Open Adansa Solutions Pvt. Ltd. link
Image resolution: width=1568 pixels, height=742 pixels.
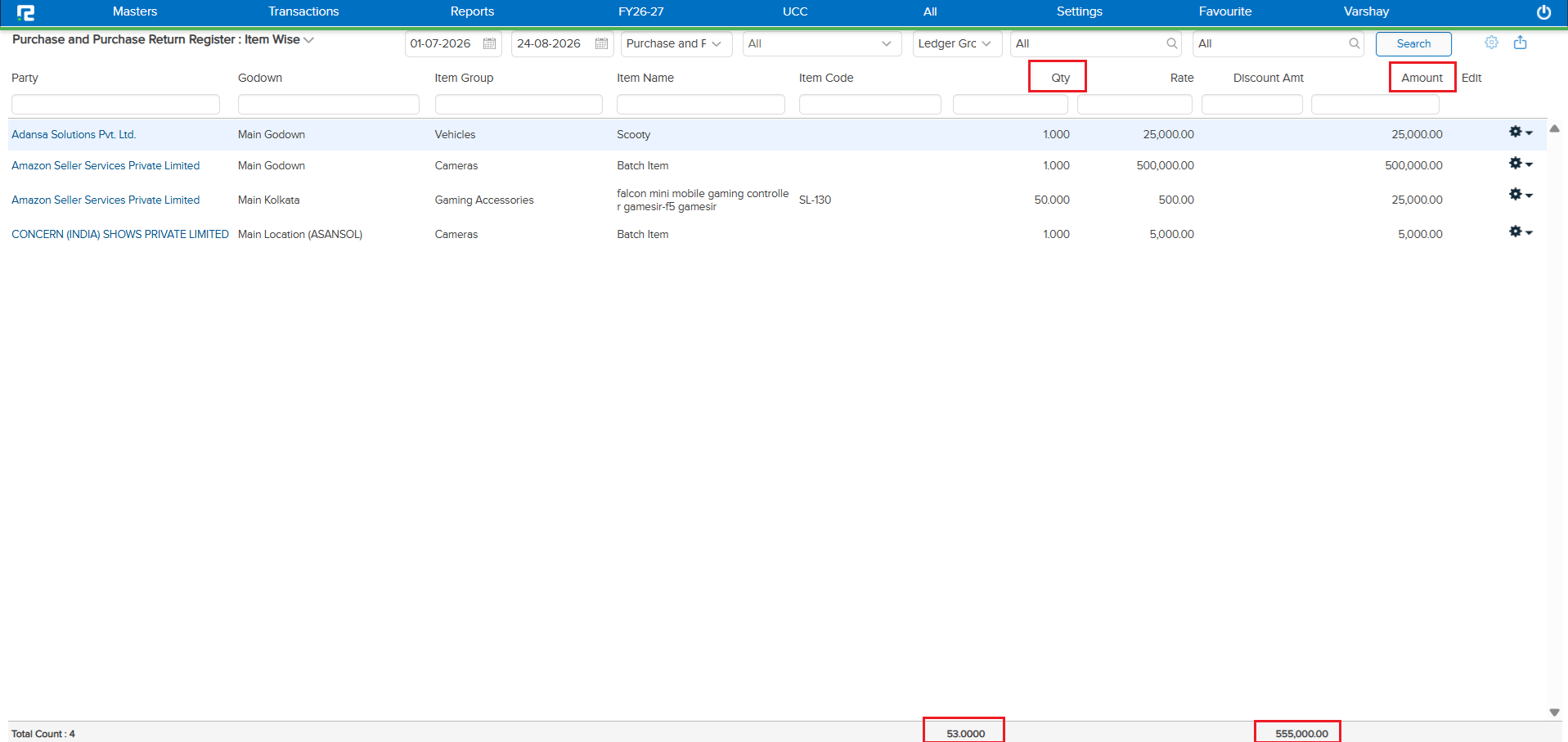pos(74,134)
